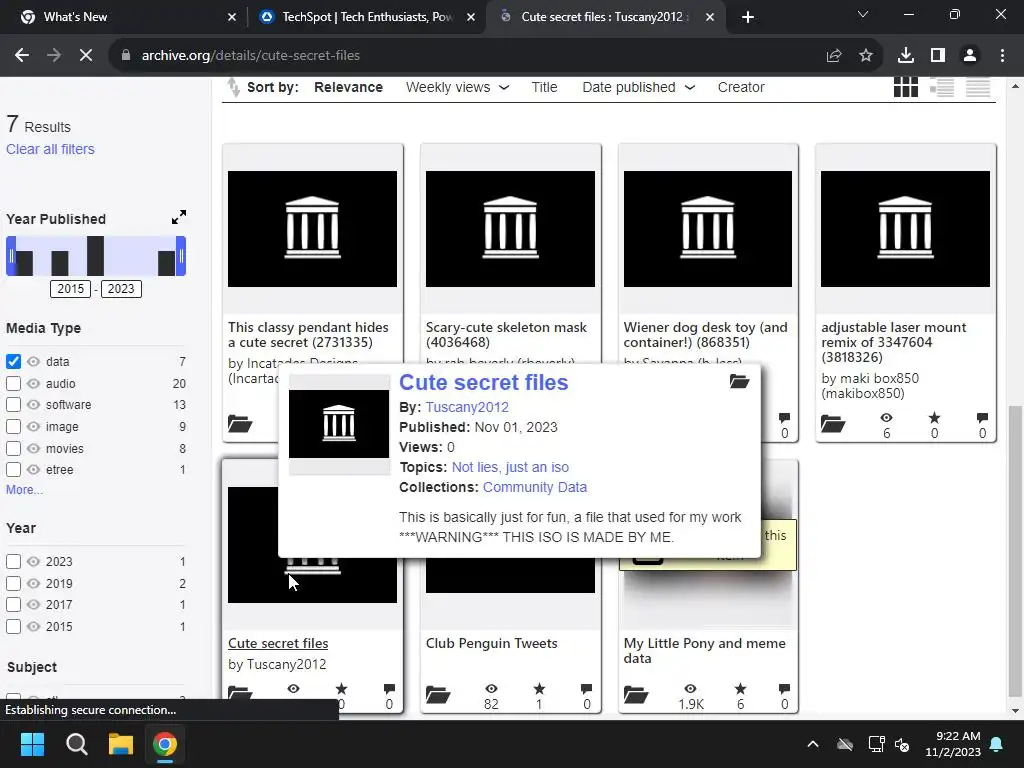Check the software media type checkbox
Viewport: 1024px width, 768px height.
[x=14, y=405]
